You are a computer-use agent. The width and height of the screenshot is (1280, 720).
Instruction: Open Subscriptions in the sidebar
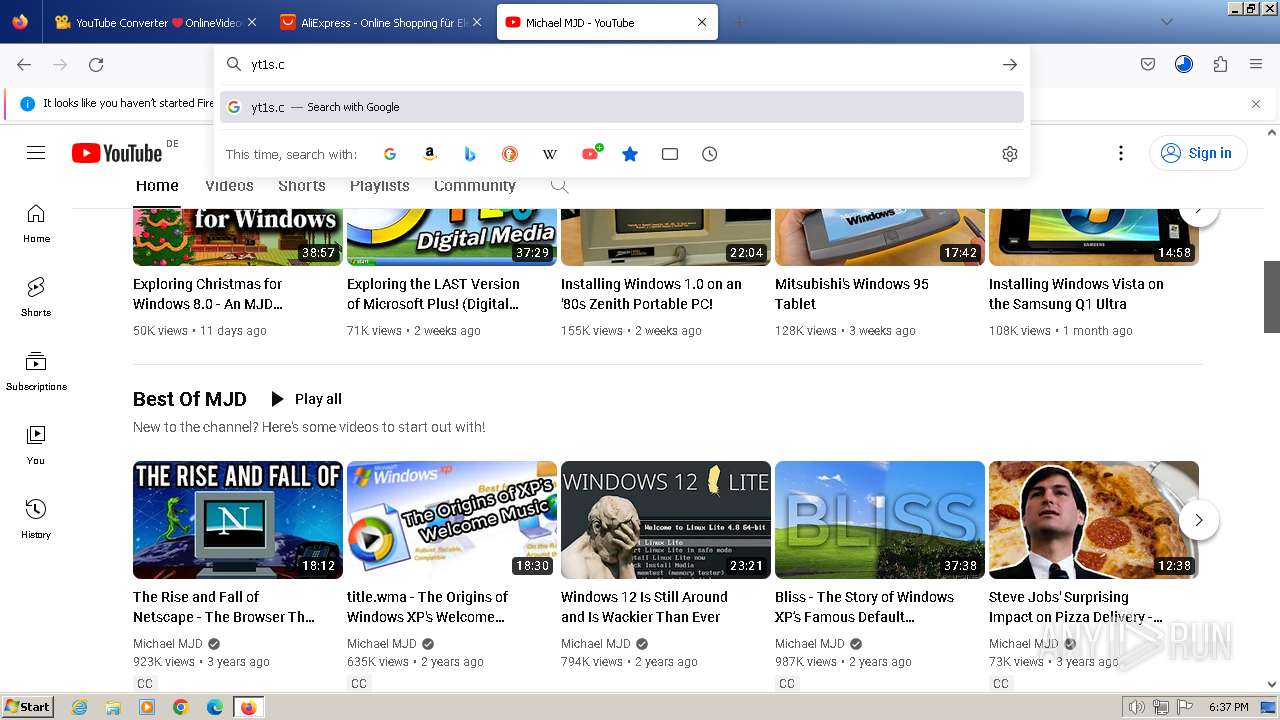pos(36,372)
